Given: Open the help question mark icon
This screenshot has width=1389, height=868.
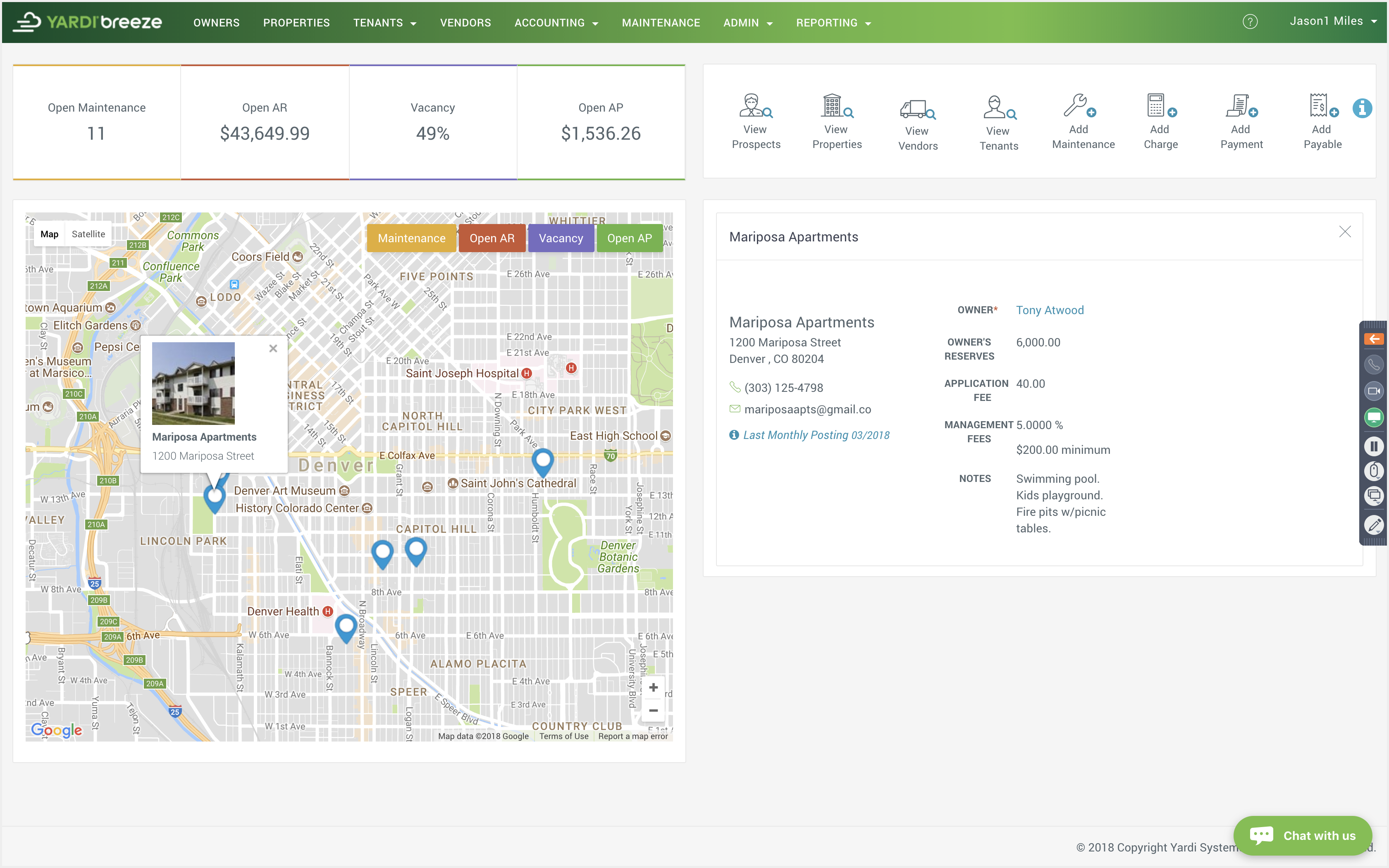Looking at the screenshot, I should click(1250, 22).
